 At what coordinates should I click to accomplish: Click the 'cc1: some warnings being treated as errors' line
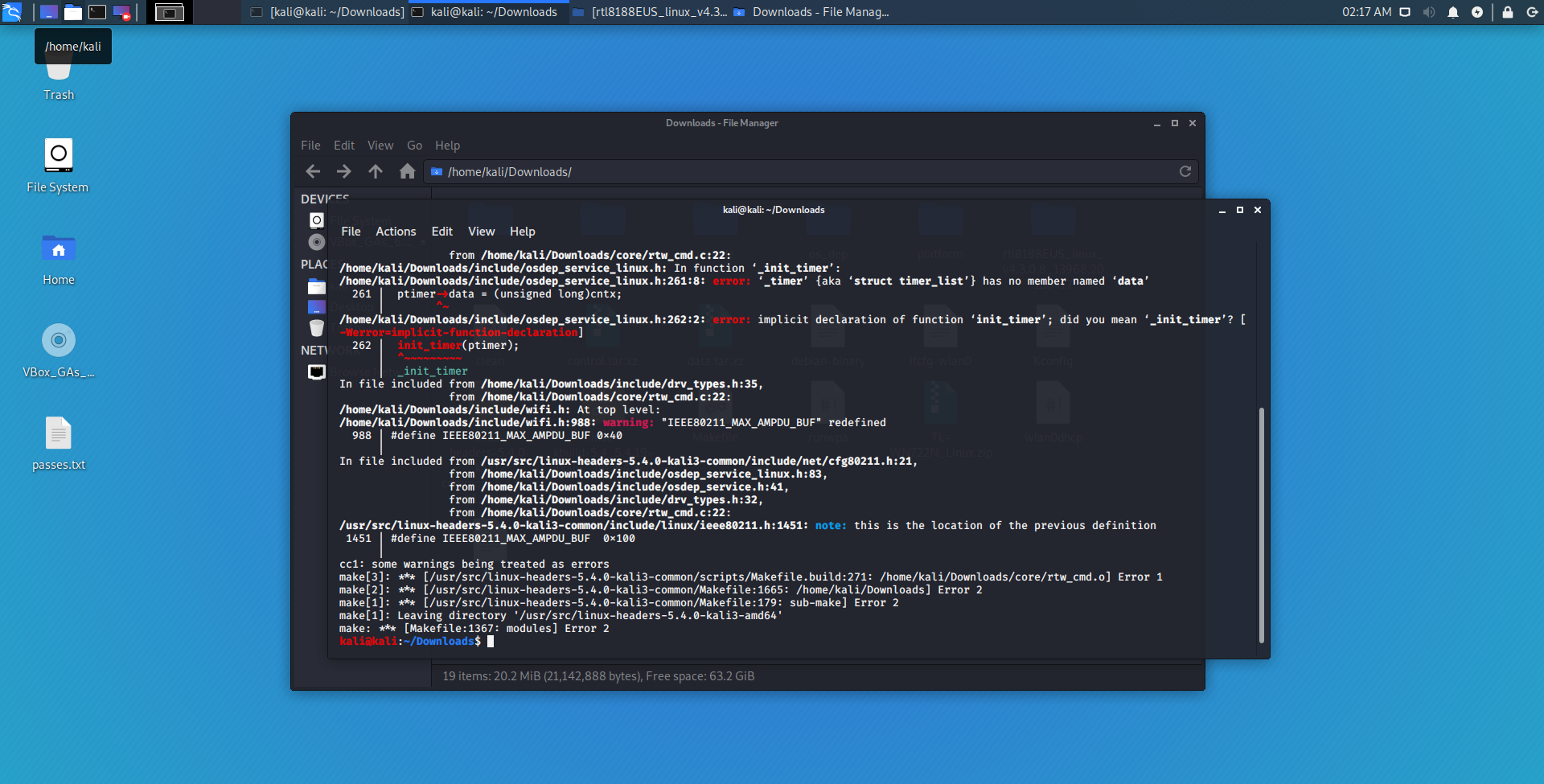[474, 564]
